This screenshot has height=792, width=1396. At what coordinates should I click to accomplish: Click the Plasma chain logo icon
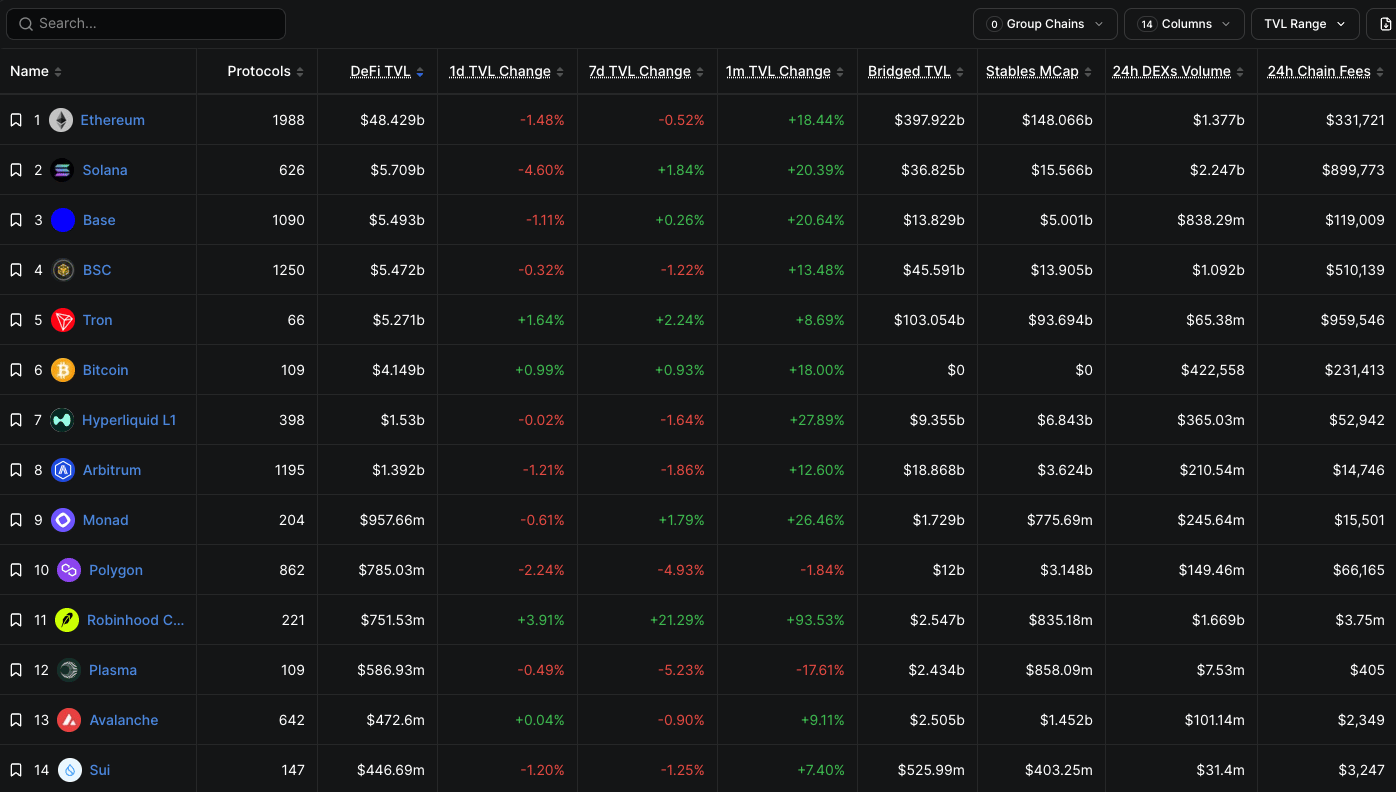click(69, 670)
